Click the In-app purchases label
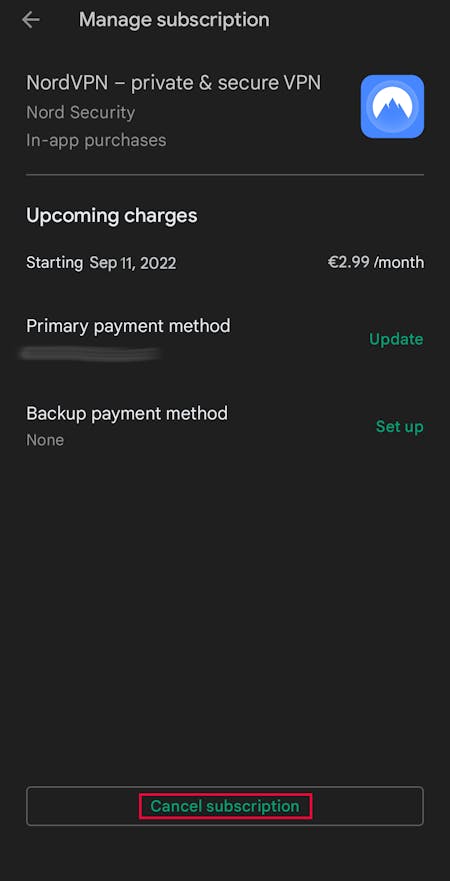 [96, 140]
